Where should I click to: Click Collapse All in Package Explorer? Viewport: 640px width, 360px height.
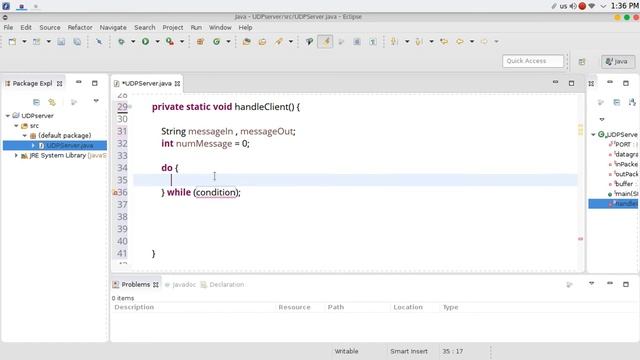pyautogui.click(x=36, y=102)
